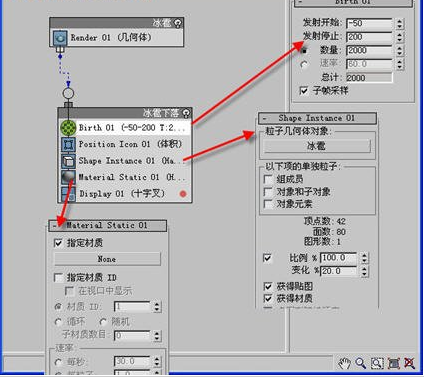Toggle the 在视口中显示 checkbox
The image size is (424, 377).
(69, 291)
